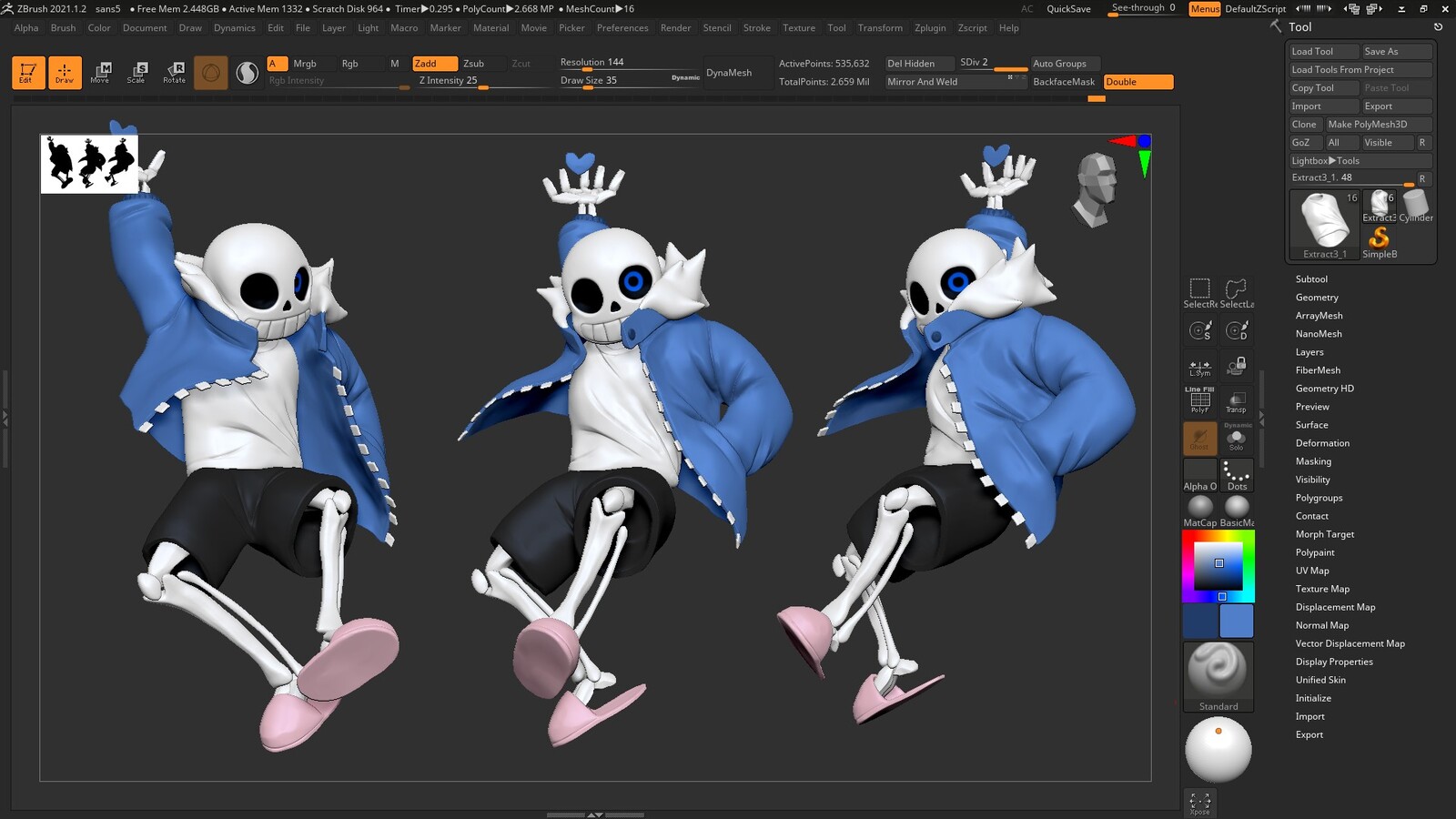Viewport: 1456px width, 819px height.
Task: Click the static brush S icon
Action: [x=1200, y=330]
